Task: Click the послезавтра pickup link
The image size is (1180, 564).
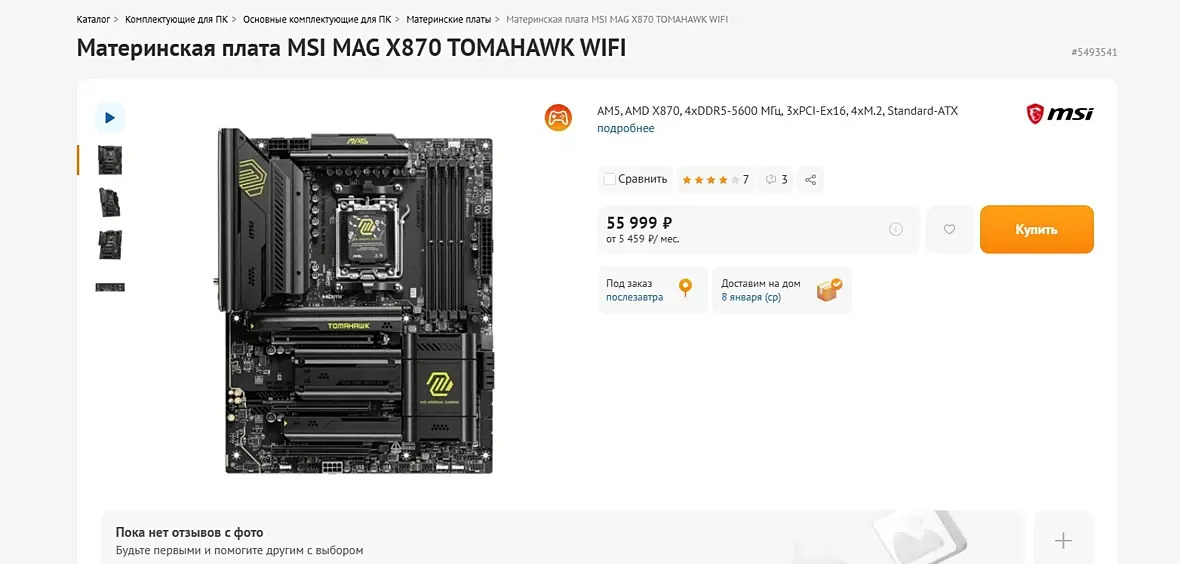Action: 634,297
